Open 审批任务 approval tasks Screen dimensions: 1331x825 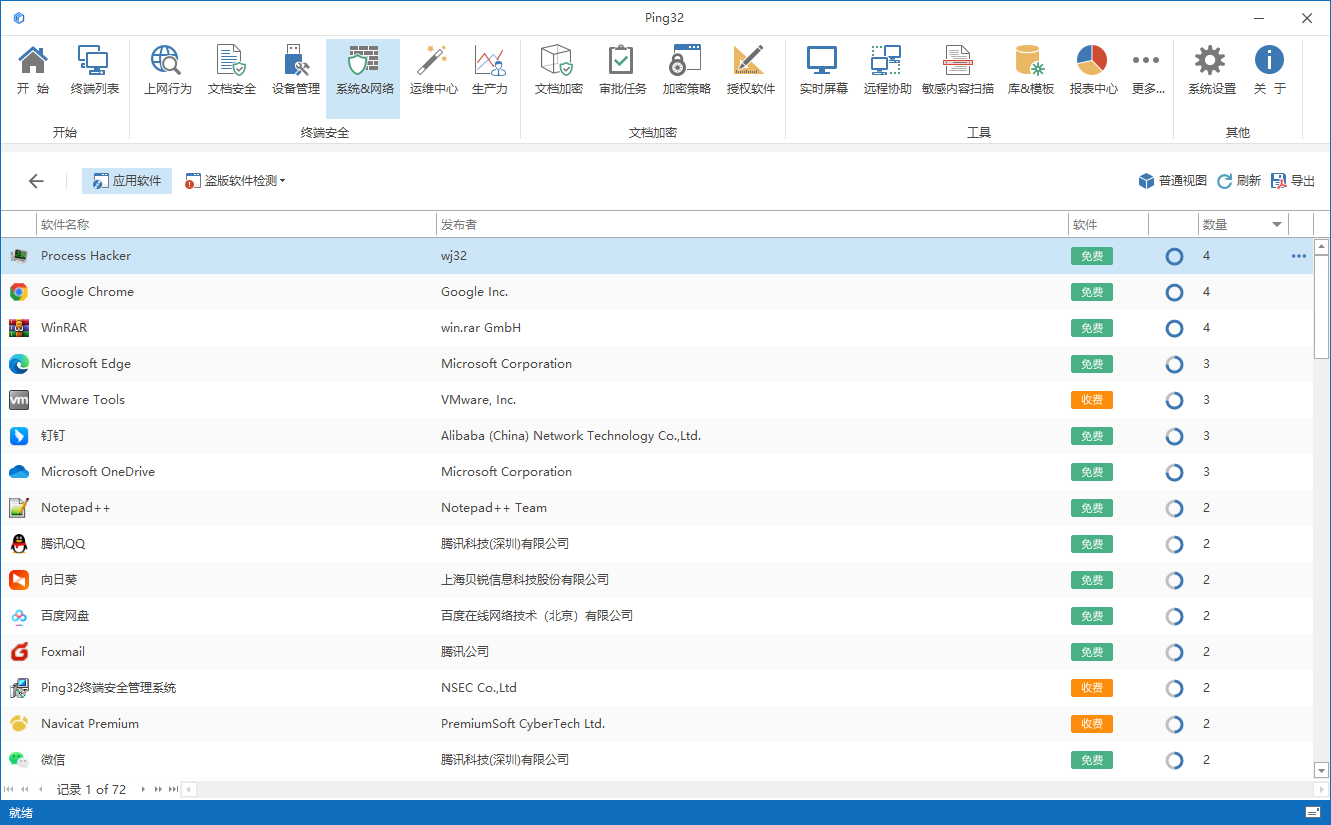(622, 70)
